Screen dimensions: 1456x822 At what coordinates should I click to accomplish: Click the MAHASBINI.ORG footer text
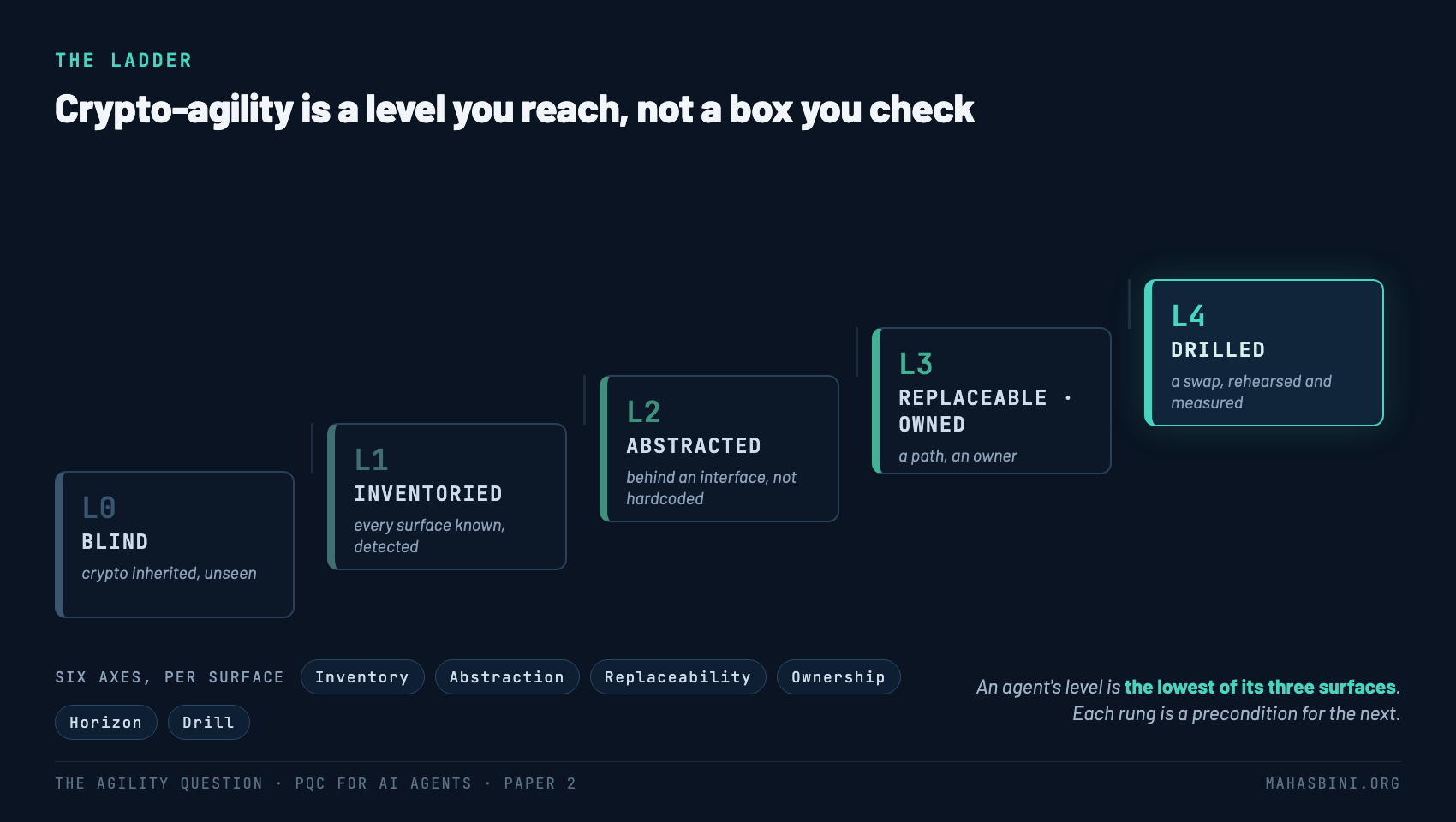pos(1333,783)
